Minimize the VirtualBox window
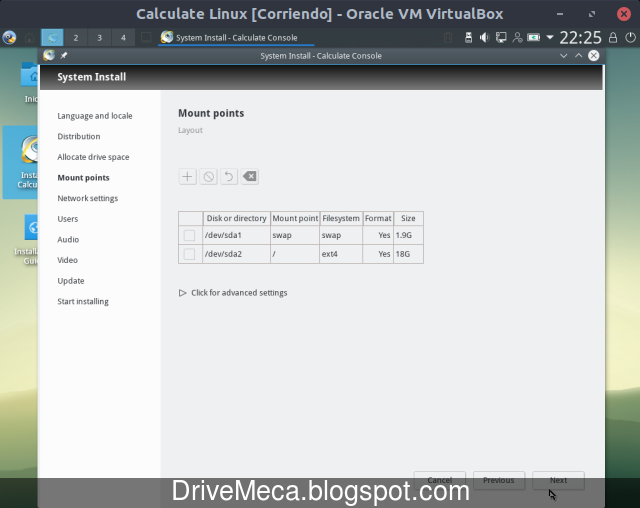Screen dimensions: 640x508 pyautogui.click(x=560, y=14)
